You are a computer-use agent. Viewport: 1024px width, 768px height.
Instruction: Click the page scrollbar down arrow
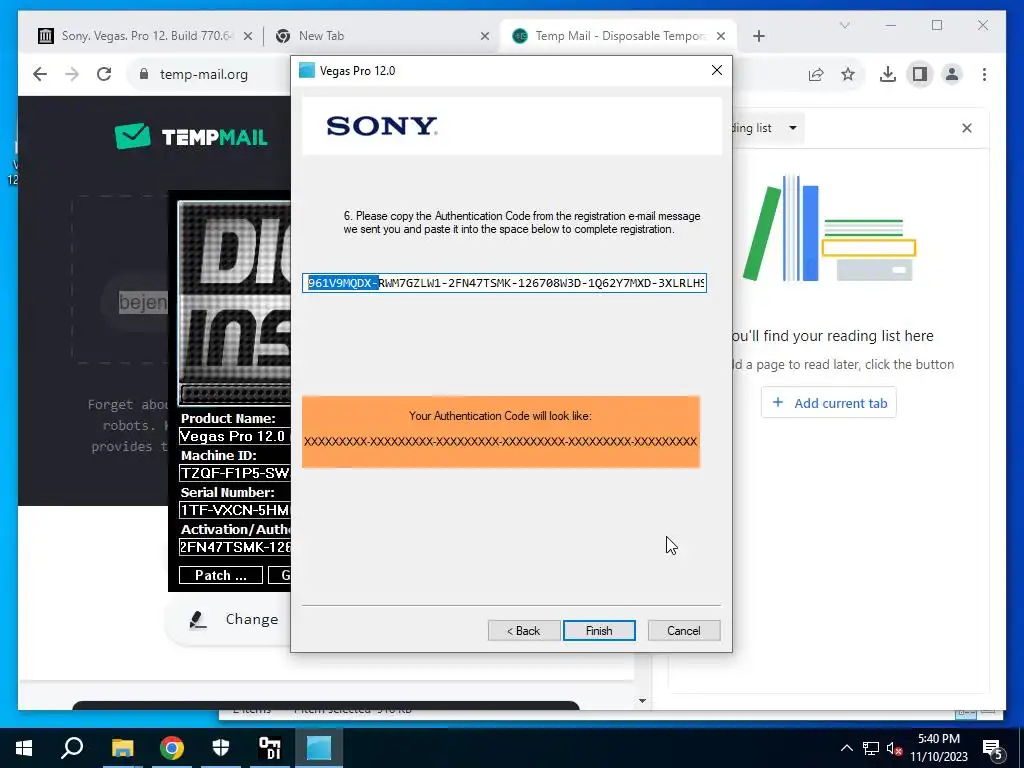coord(642,701)
